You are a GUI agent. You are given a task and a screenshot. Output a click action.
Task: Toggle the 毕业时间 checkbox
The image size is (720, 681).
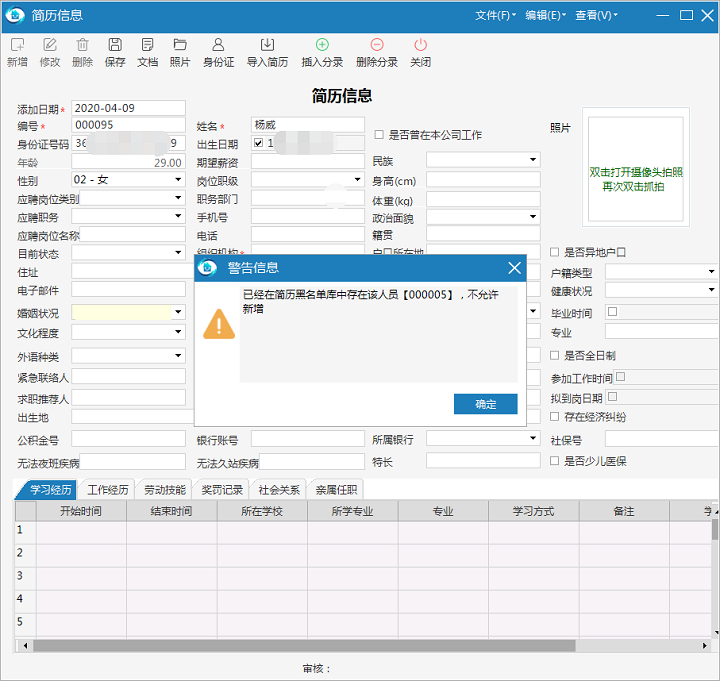pos(612,312)
